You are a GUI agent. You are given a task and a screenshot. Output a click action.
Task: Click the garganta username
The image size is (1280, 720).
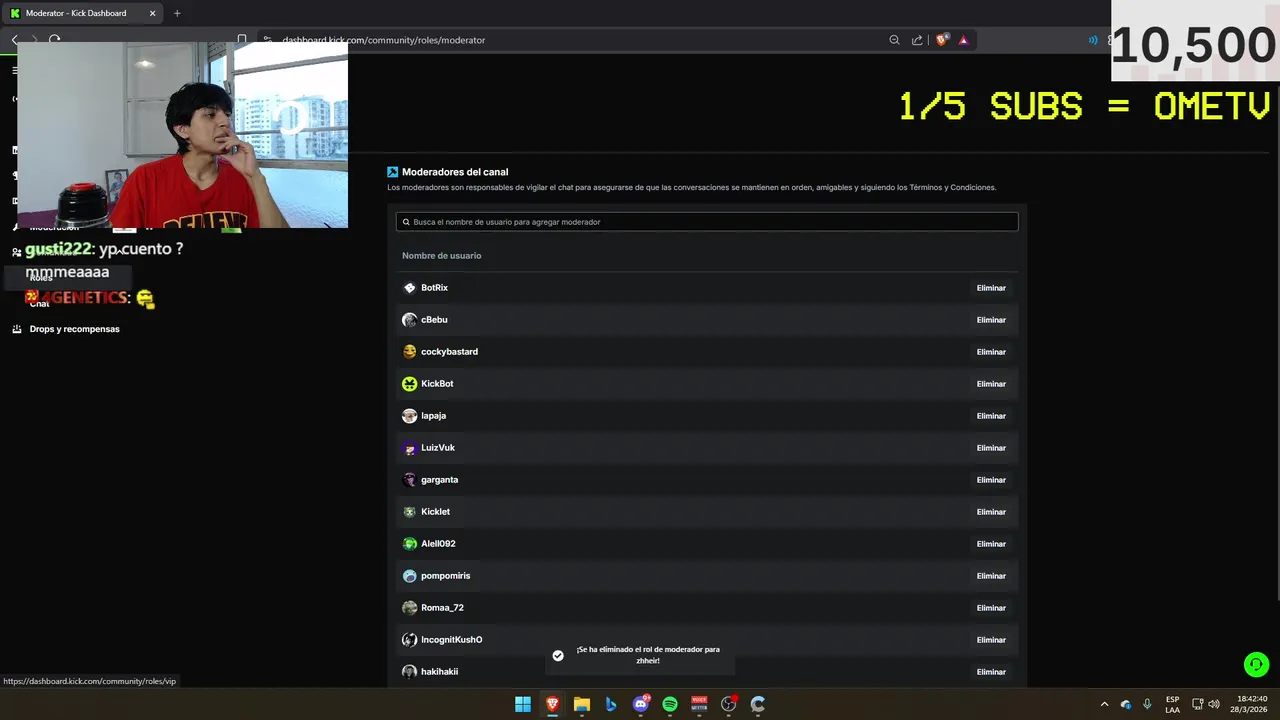(439, 480)
